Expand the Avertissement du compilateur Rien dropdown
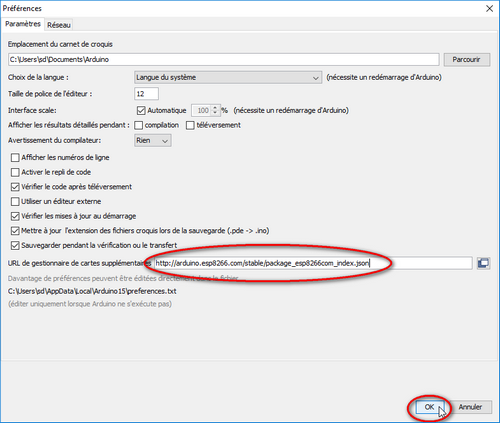This screenshot has height=423, width=500. pyautogui.click(x=153, y=140)
